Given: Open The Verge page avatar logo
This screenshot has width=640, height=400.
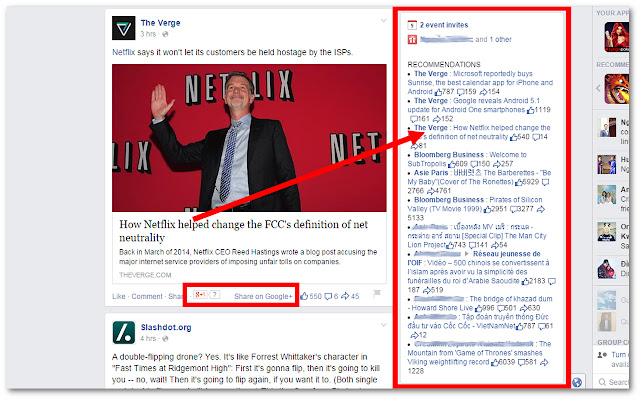Looking at the screenshot, I should click(124, 28).
